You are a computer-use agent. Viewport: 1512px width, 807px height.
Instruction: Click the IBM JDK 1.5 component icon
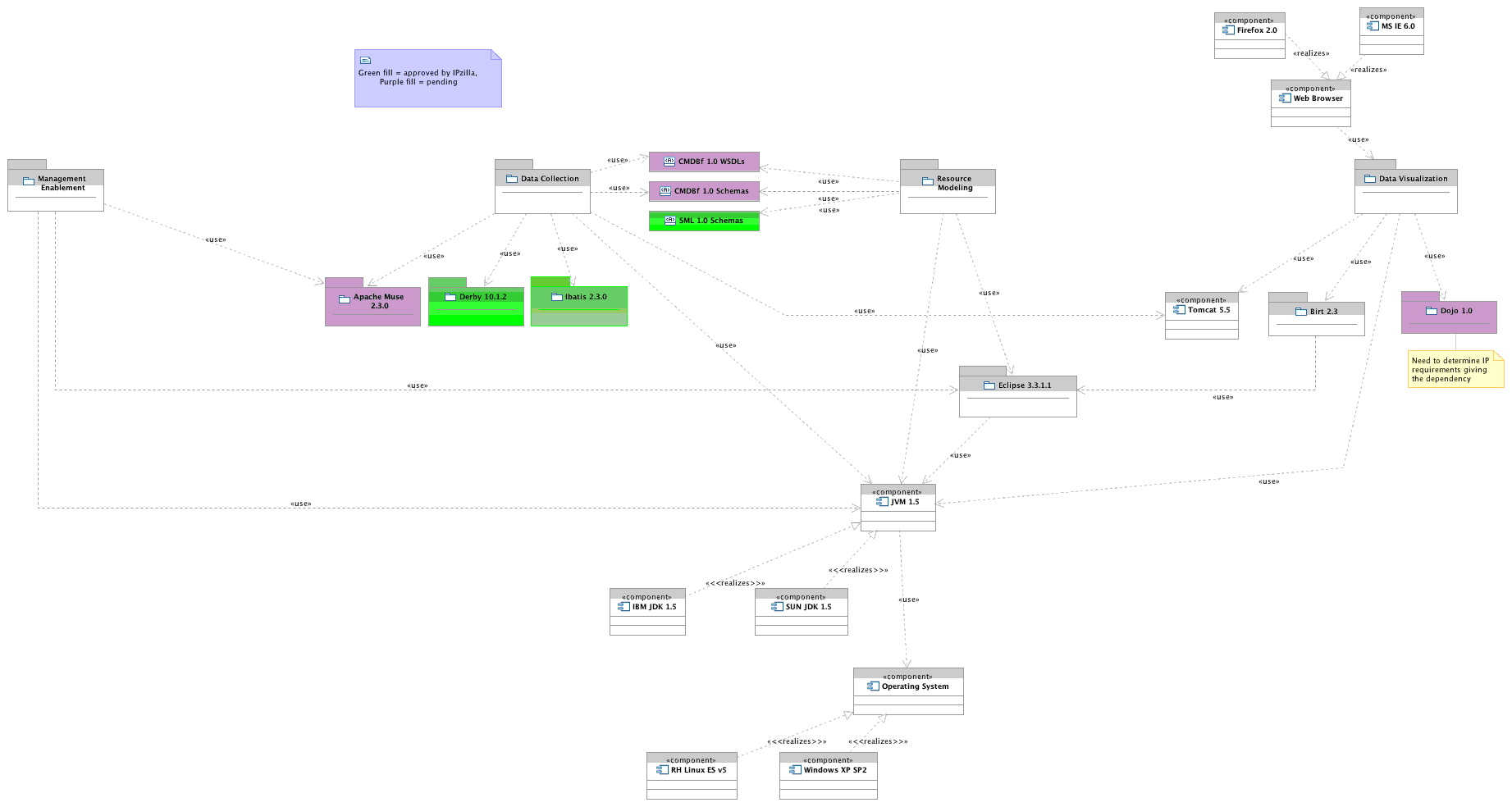[x=624, y=607]
